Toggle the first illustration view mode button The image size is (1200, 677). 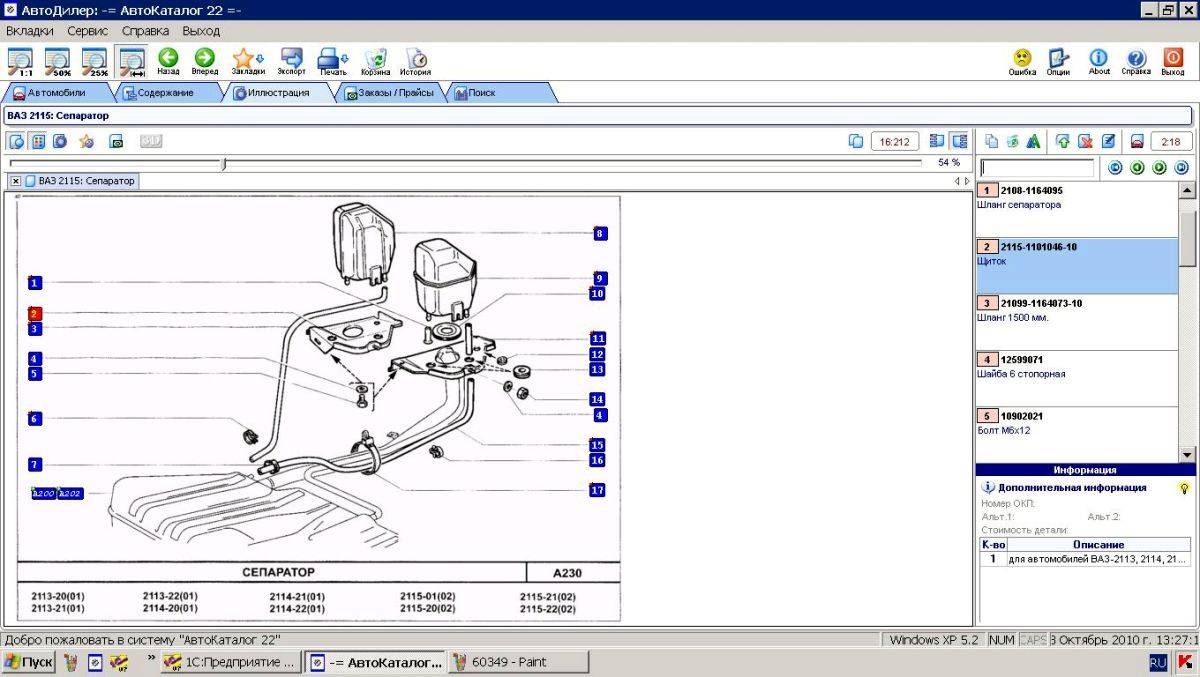16,141
